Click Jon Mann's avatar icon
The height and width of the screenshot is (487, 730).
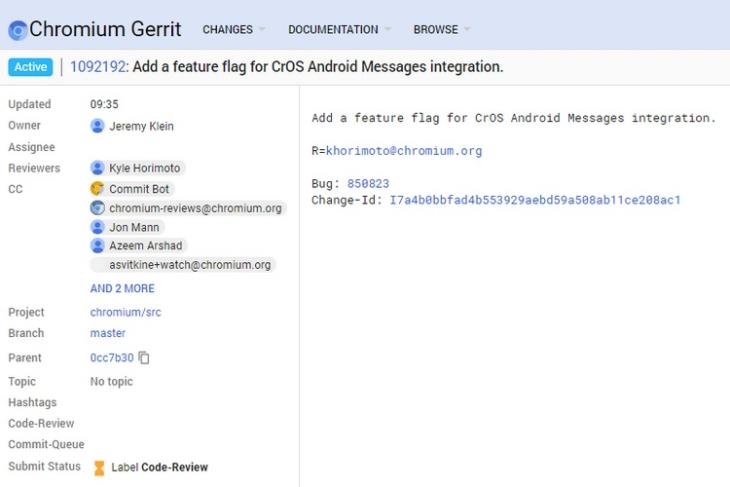point(97,227)
